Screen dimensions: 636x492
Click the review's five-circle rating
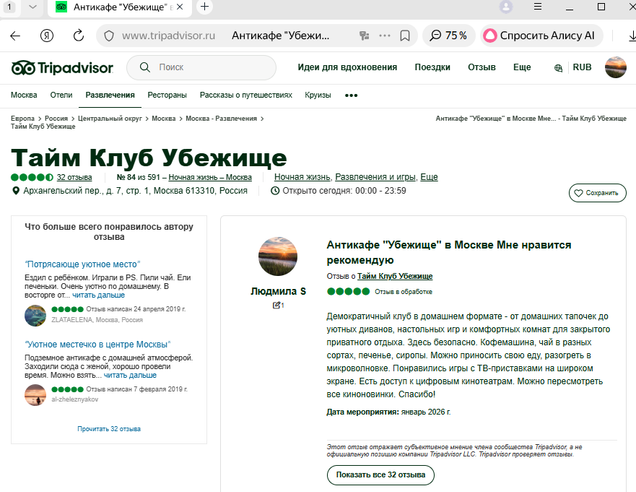click(x=348, y=291)
